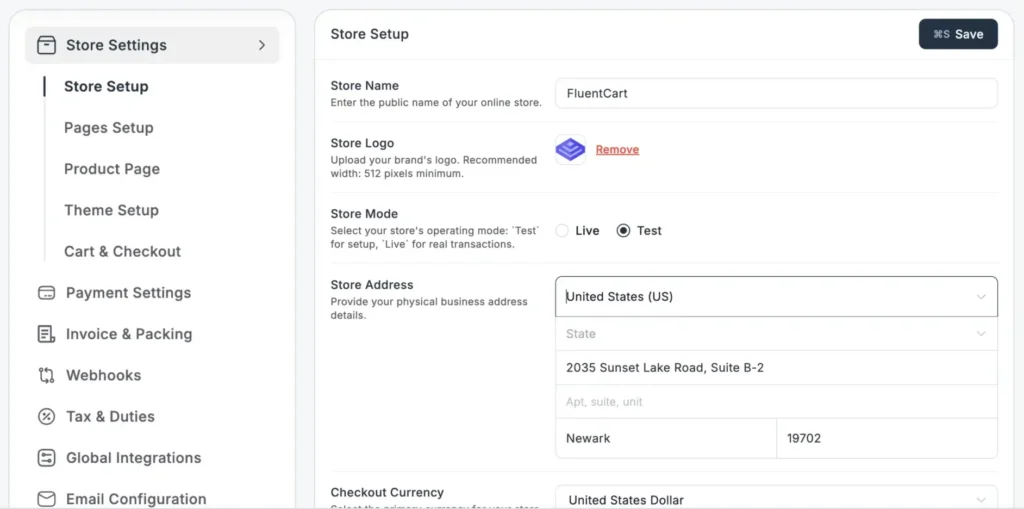1024x509 pixels.
Task: Click the store logo thumbnail image
Action: (x=570, y=150)
